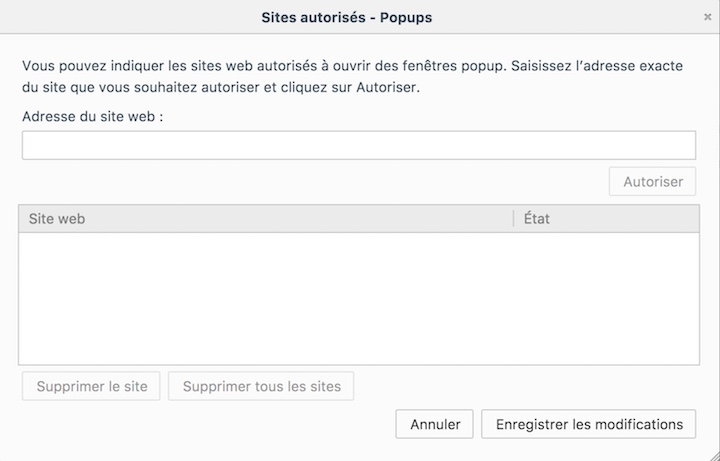Click the instruction line starting with Vous pouvez

tap(352, 66)
